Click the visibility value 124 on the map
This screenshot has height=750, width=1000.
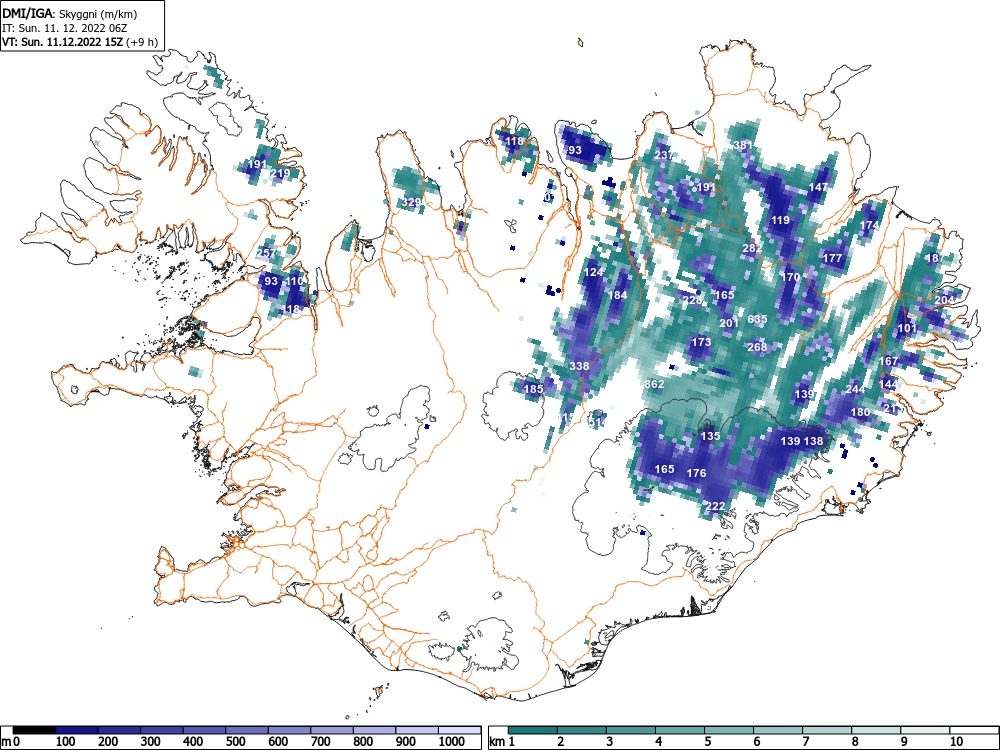pyautogui.click(x=594, y=272)
